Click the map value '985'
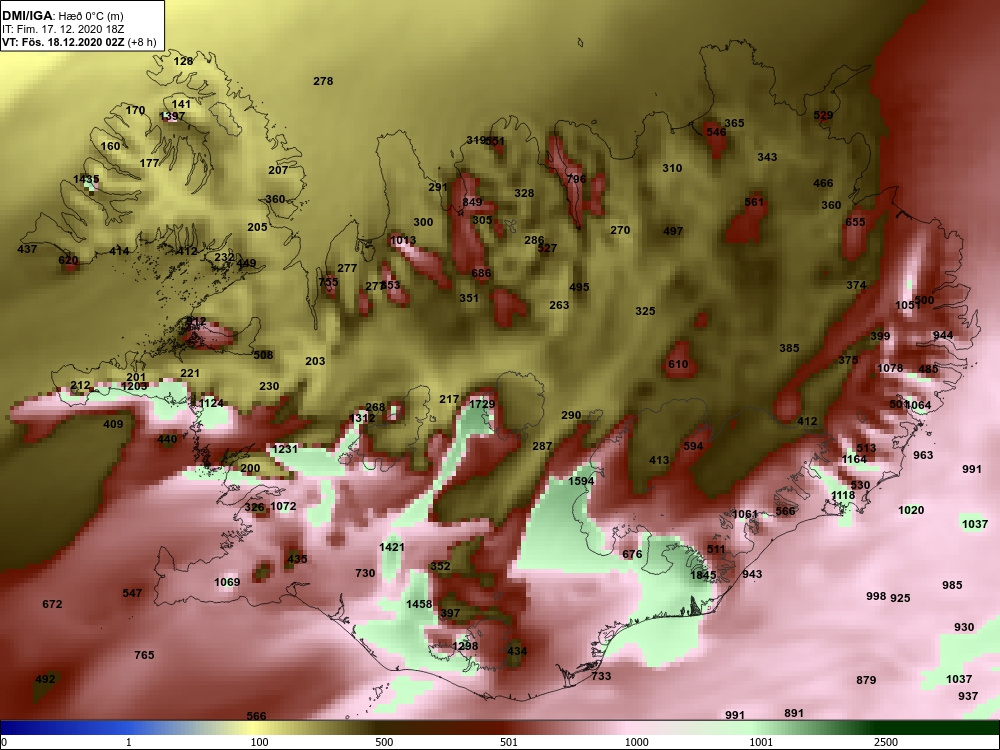 coord(952,585)
